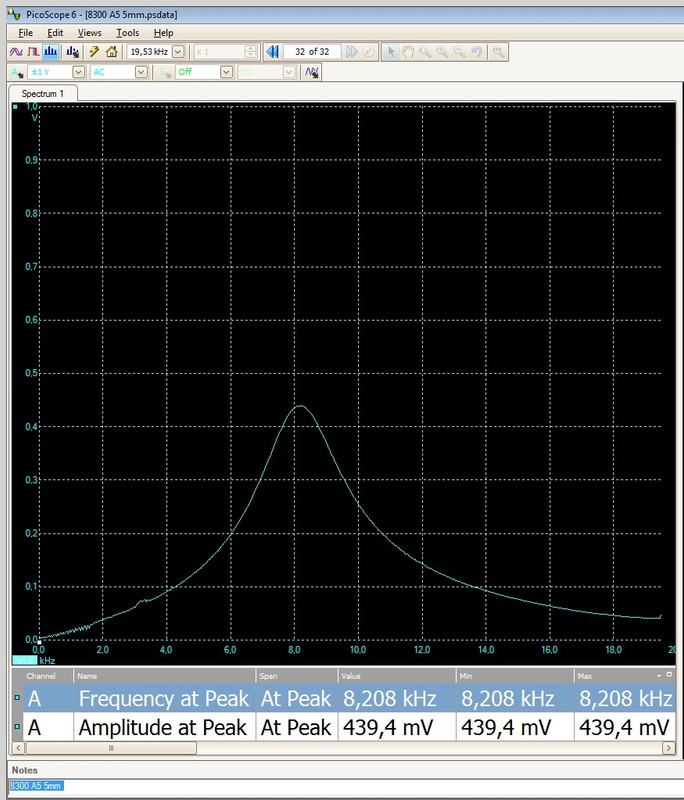Click the x 1 zoom factor spinner arrows

[250, 52]
